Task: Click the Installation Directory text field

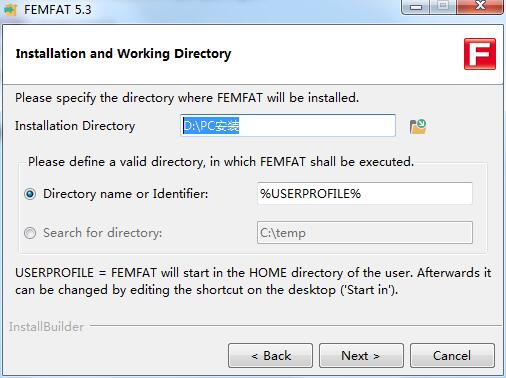Action: 288,126
